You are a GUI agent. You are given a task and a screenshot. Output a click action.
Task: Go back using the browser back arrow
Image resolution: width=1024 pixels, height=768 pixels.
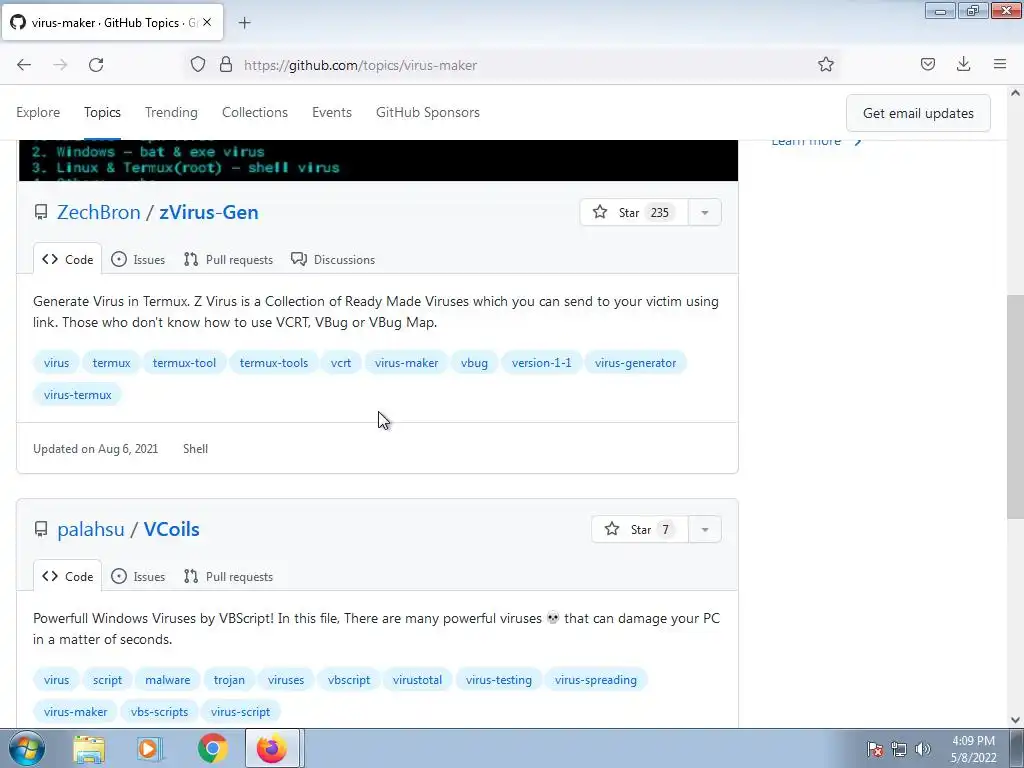[24, 65]
